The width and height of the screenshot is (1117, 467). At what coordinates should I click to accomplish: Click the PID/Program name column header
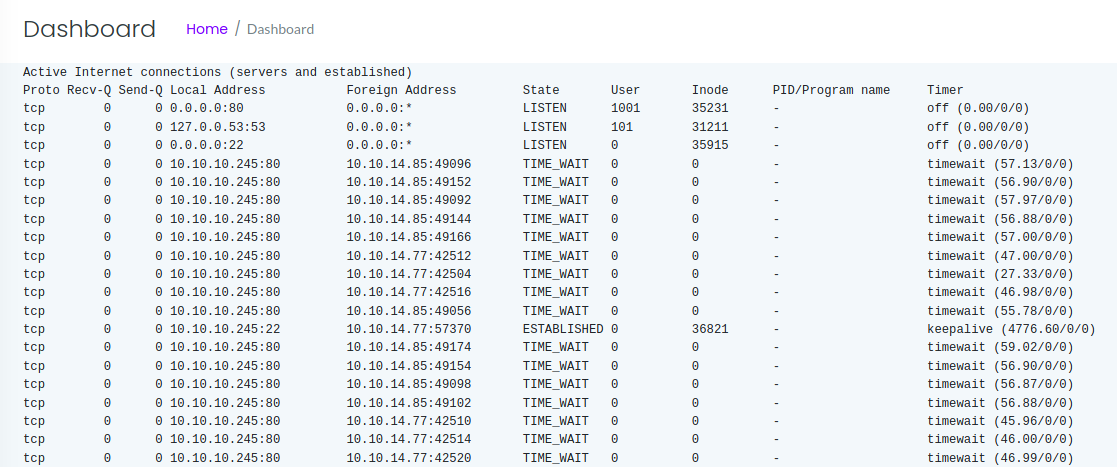click(831, 90)
